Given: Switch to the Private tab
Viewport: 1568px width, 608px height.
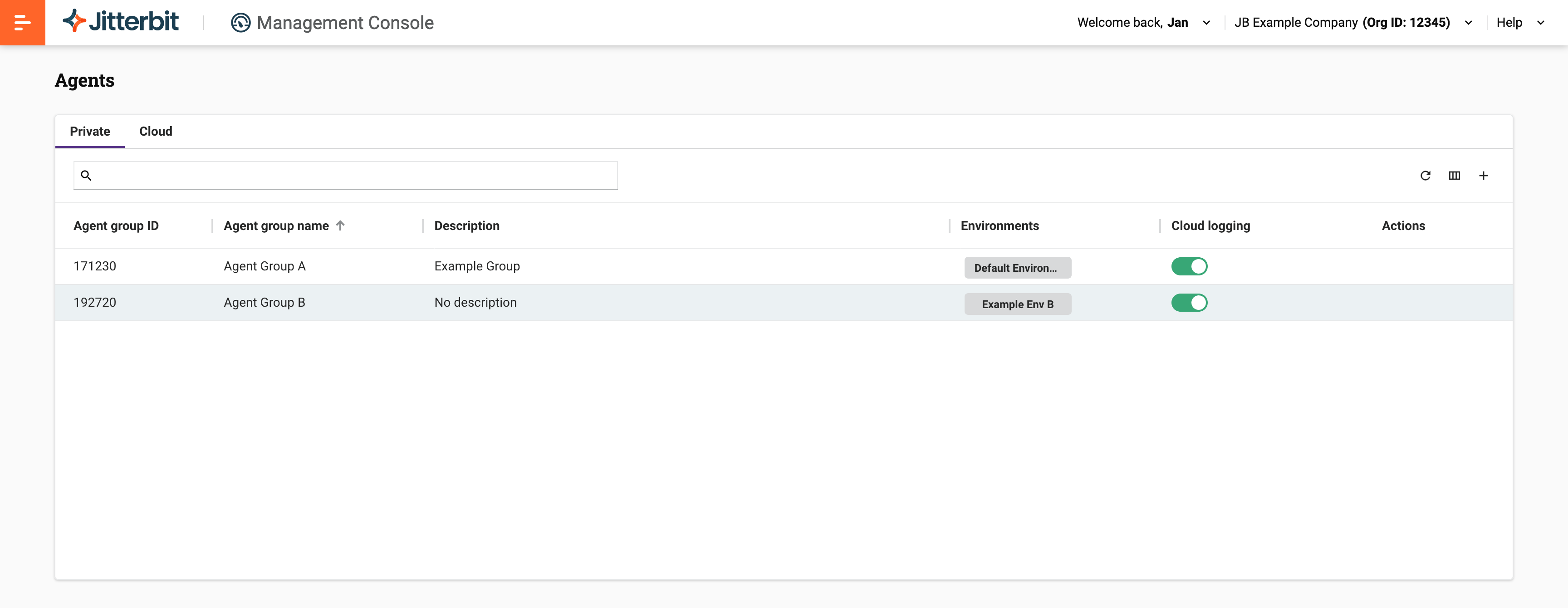Looking at the screenshot, I should click(x=90, y=132).
